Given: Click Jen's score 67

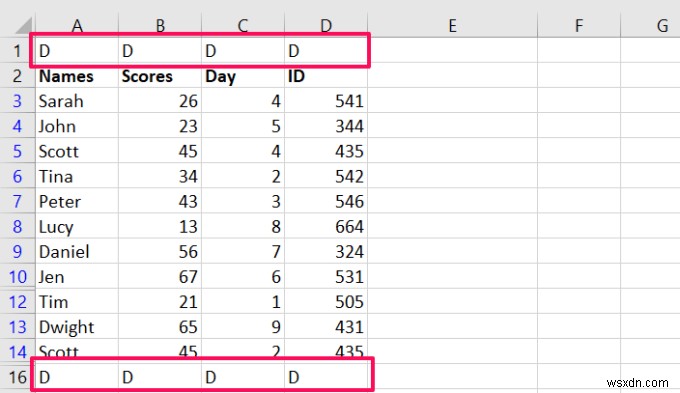Looking at the screenshot, I should 160,277.
